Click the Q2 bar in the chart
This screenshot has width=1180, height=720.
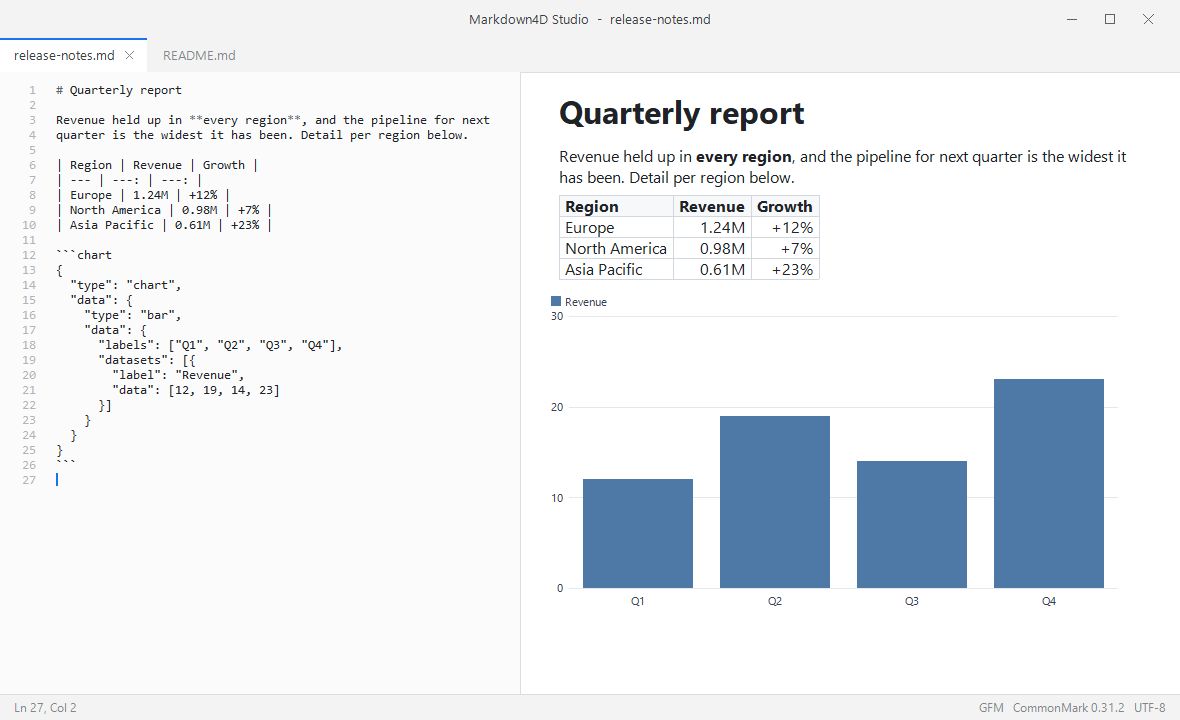pos(774,502)
